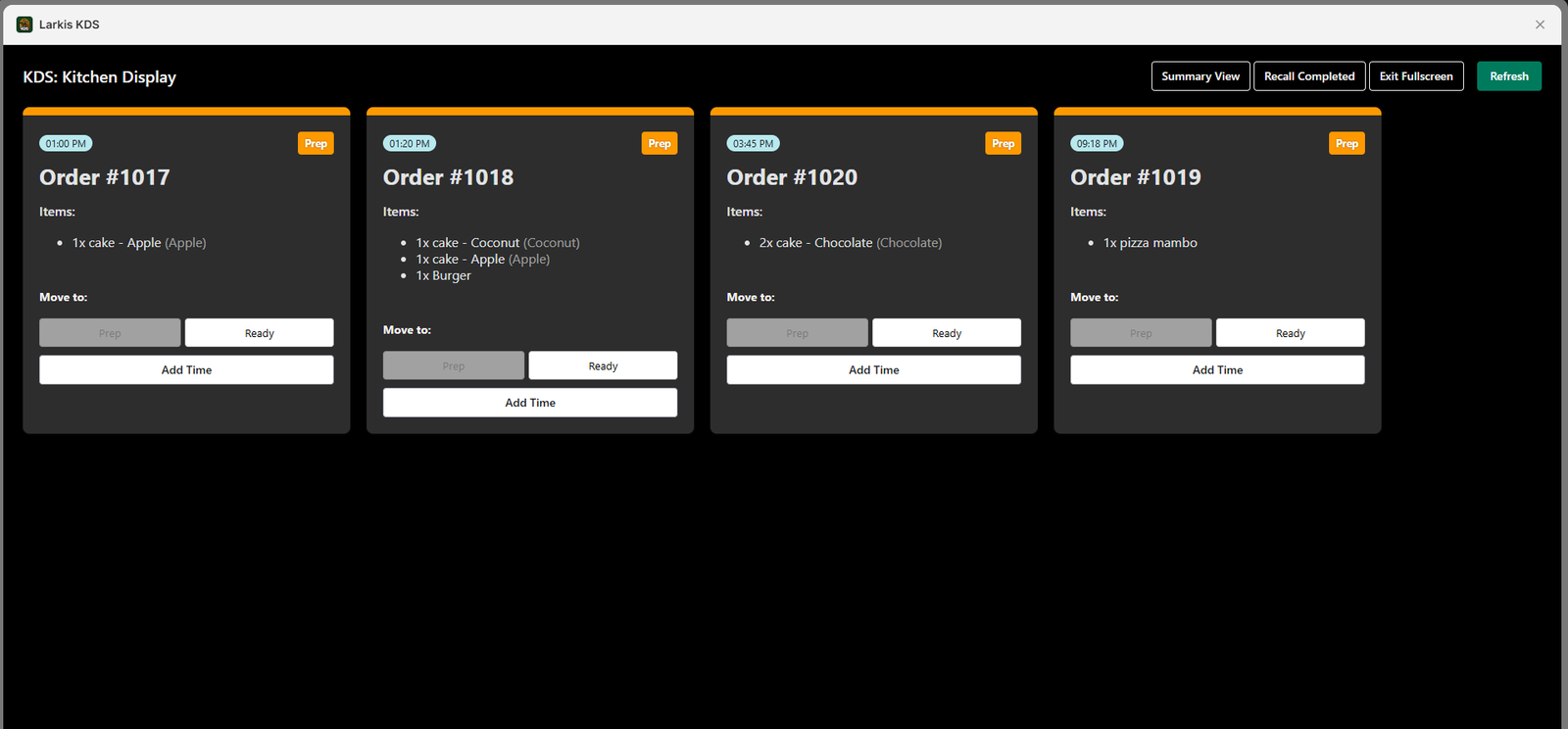Click Prep move button on Order #1018
Image resolution: width=1568 pixels, height=729 pixels.
coord(454,365)
